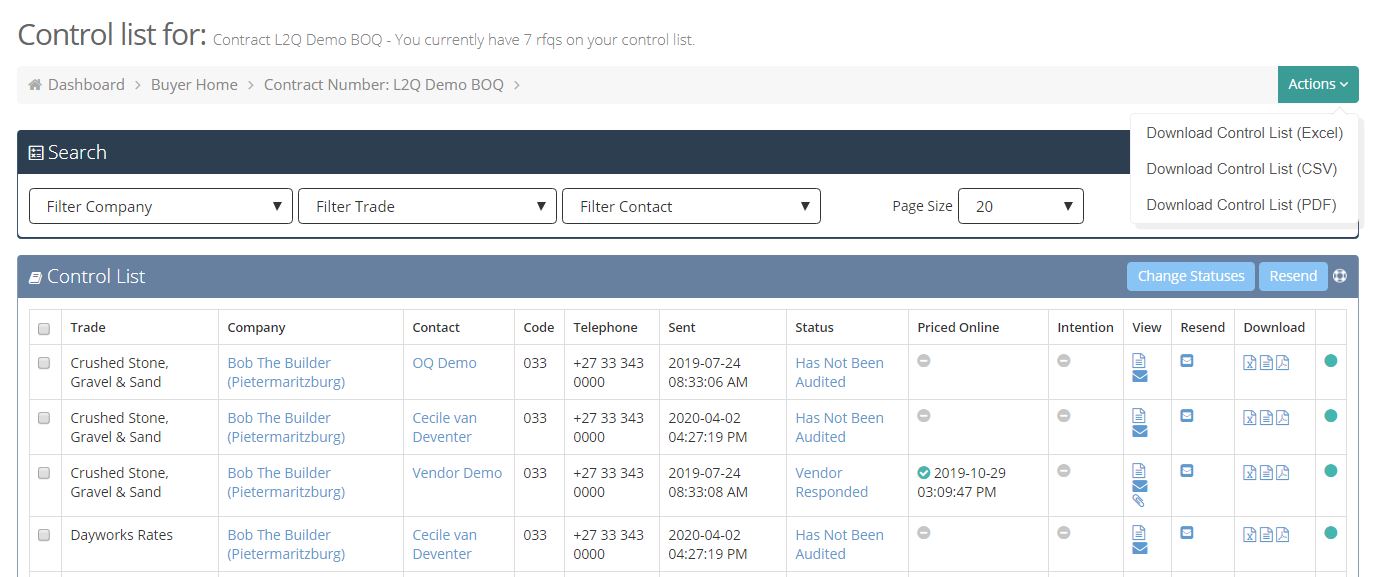
Task: Click the resend envelope in Dayworks Rates row
Action: click(x=1187, y=533)
